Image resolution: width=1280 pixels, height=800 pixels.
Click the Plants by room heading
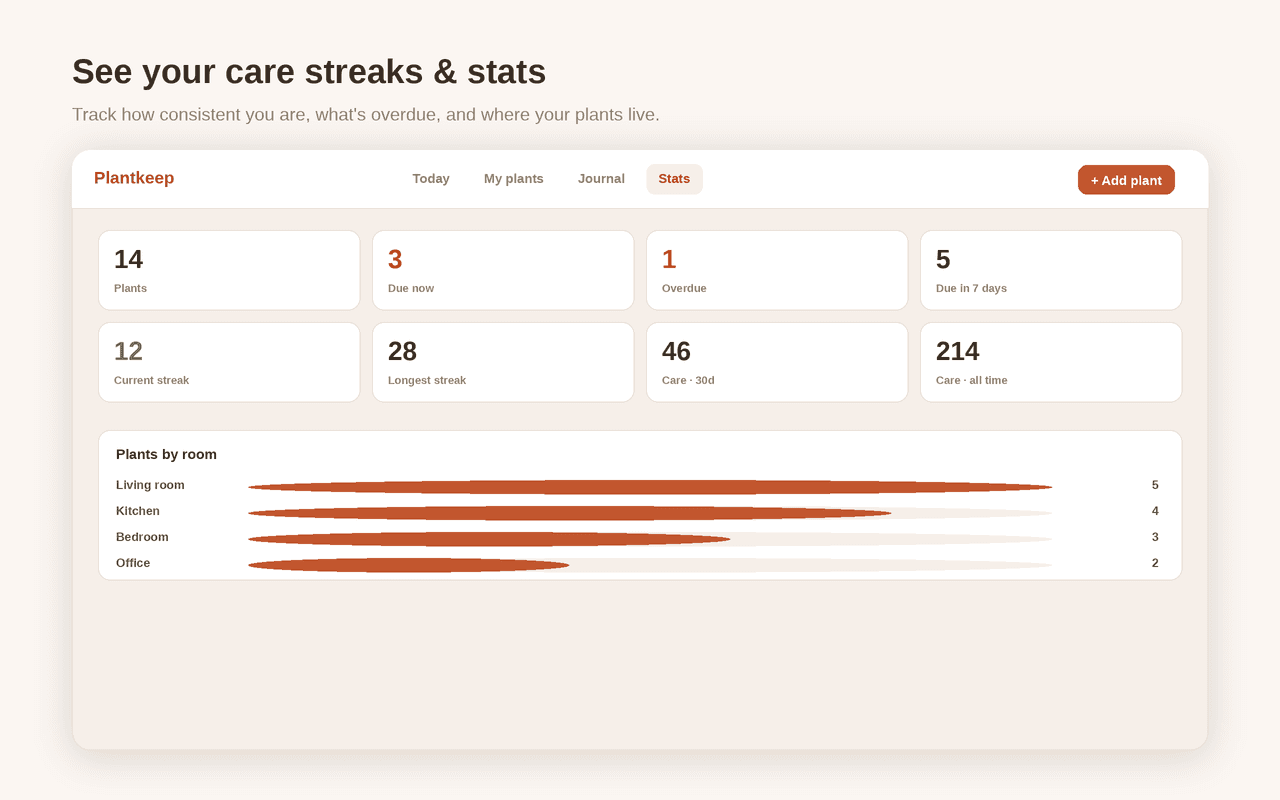click(166, 454)
